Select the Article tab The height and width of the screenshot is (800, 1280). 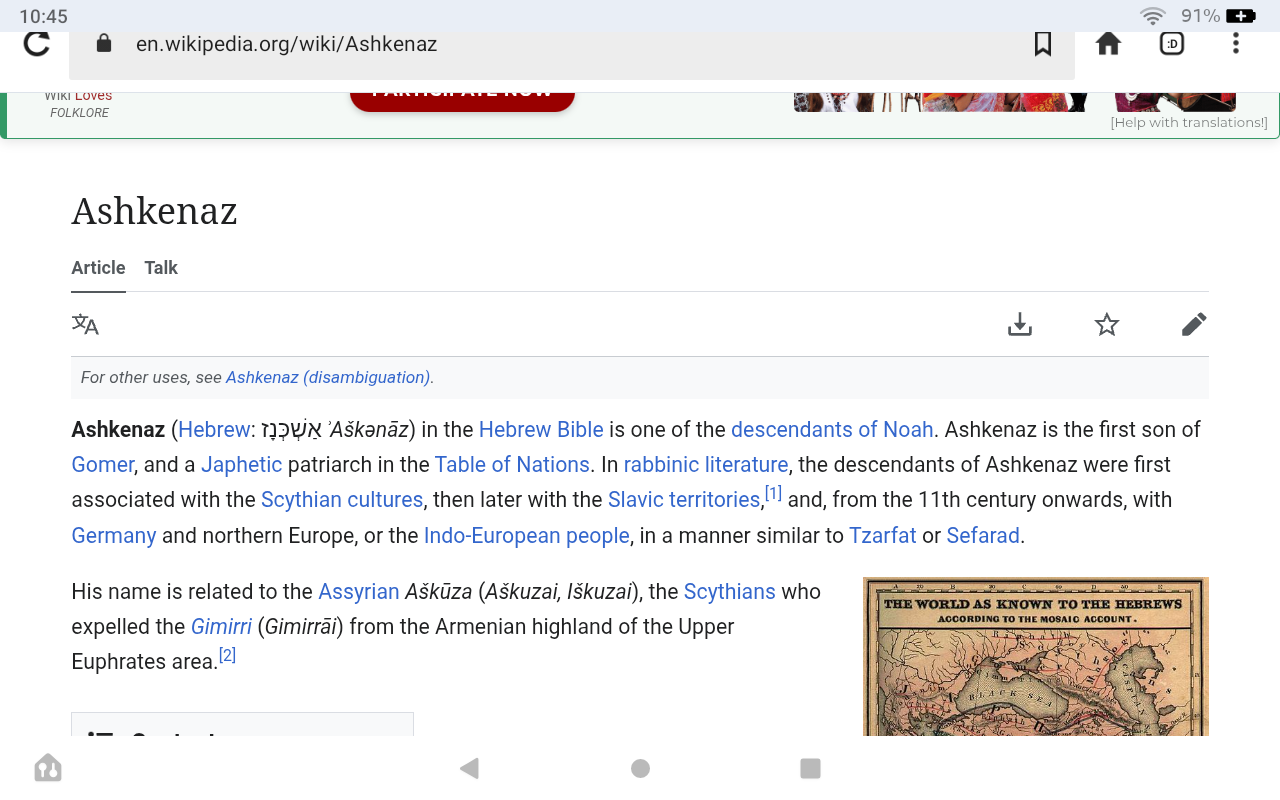pyautogui.click(x=98, y=268)
